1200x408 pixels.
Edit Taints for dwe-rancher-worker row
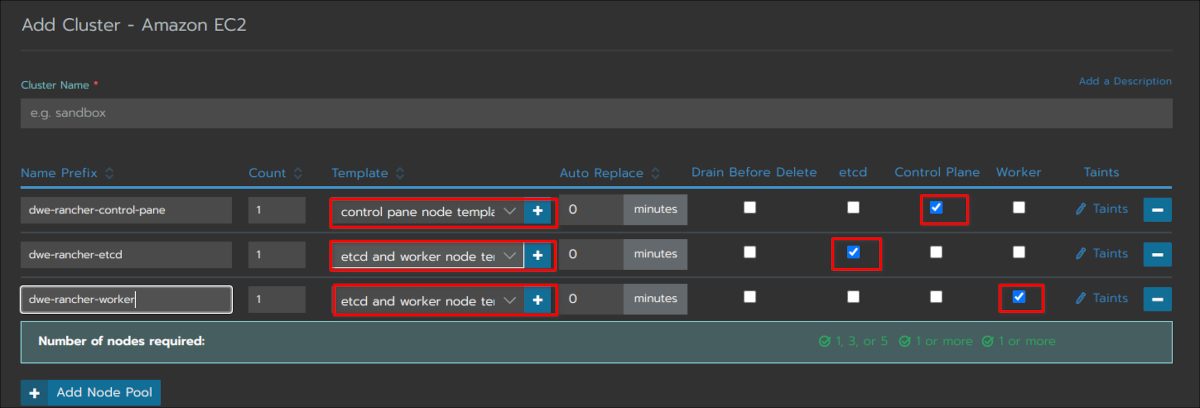[1101, 298]
